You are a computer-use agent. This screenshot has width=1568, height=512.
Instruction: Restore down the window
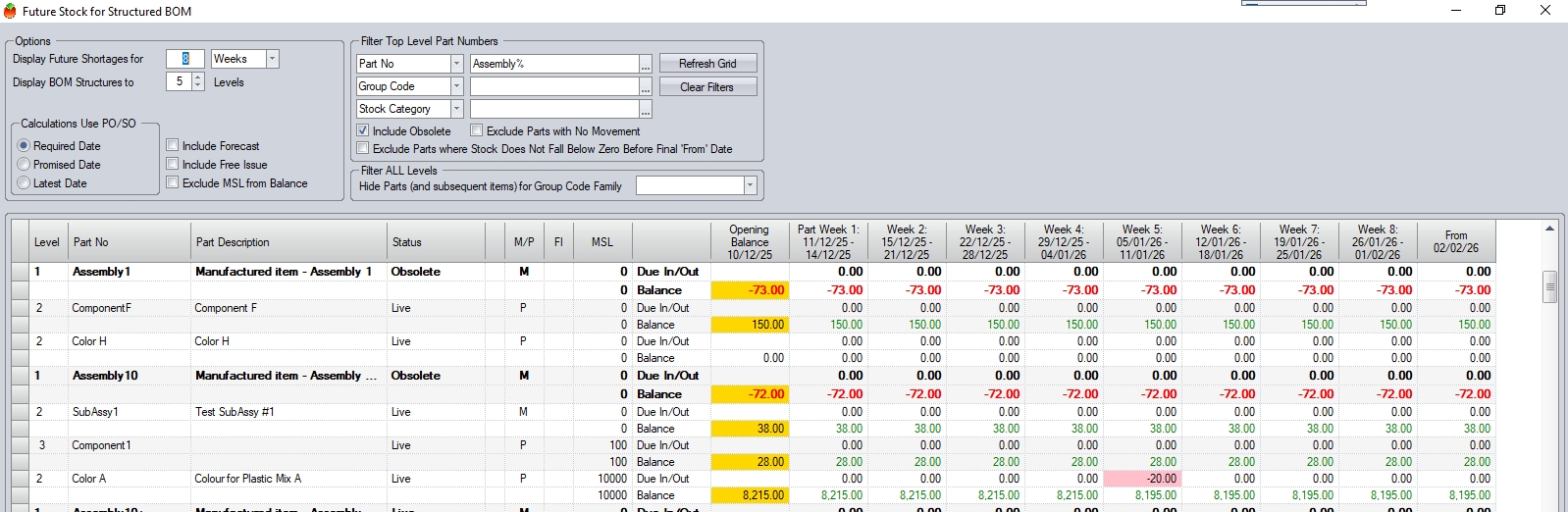(x=1499, y=11)
